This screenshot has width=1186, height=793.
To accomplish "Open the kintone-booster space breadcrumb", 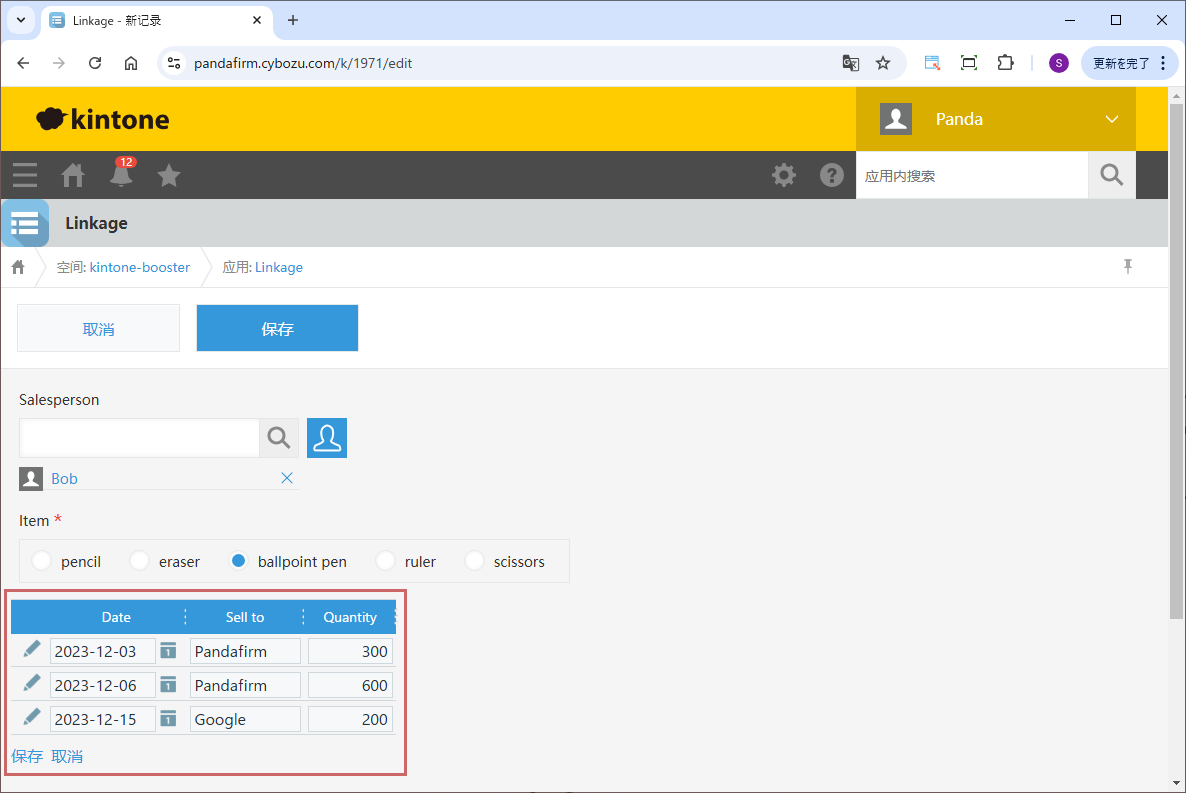I will click(139, 267).
